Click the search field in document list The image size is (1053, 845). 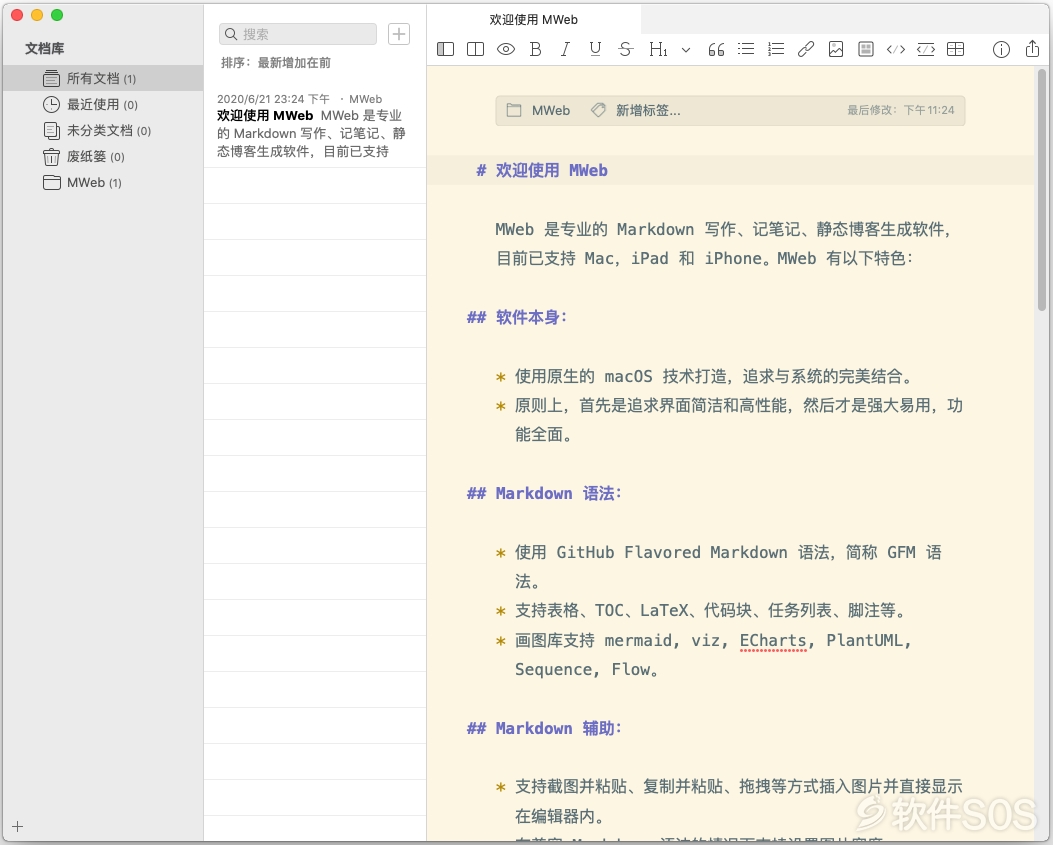pyautogui.click(x=298, y=34)
